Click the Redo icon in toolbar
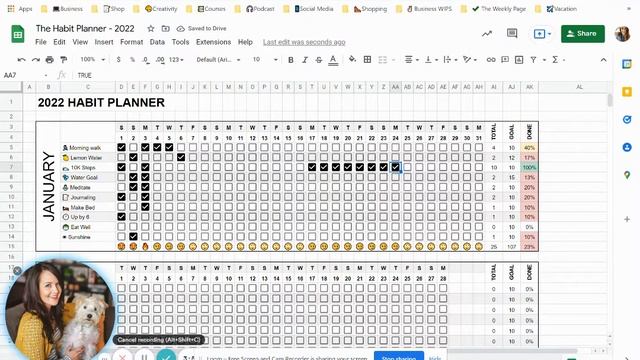 [36, 60]
